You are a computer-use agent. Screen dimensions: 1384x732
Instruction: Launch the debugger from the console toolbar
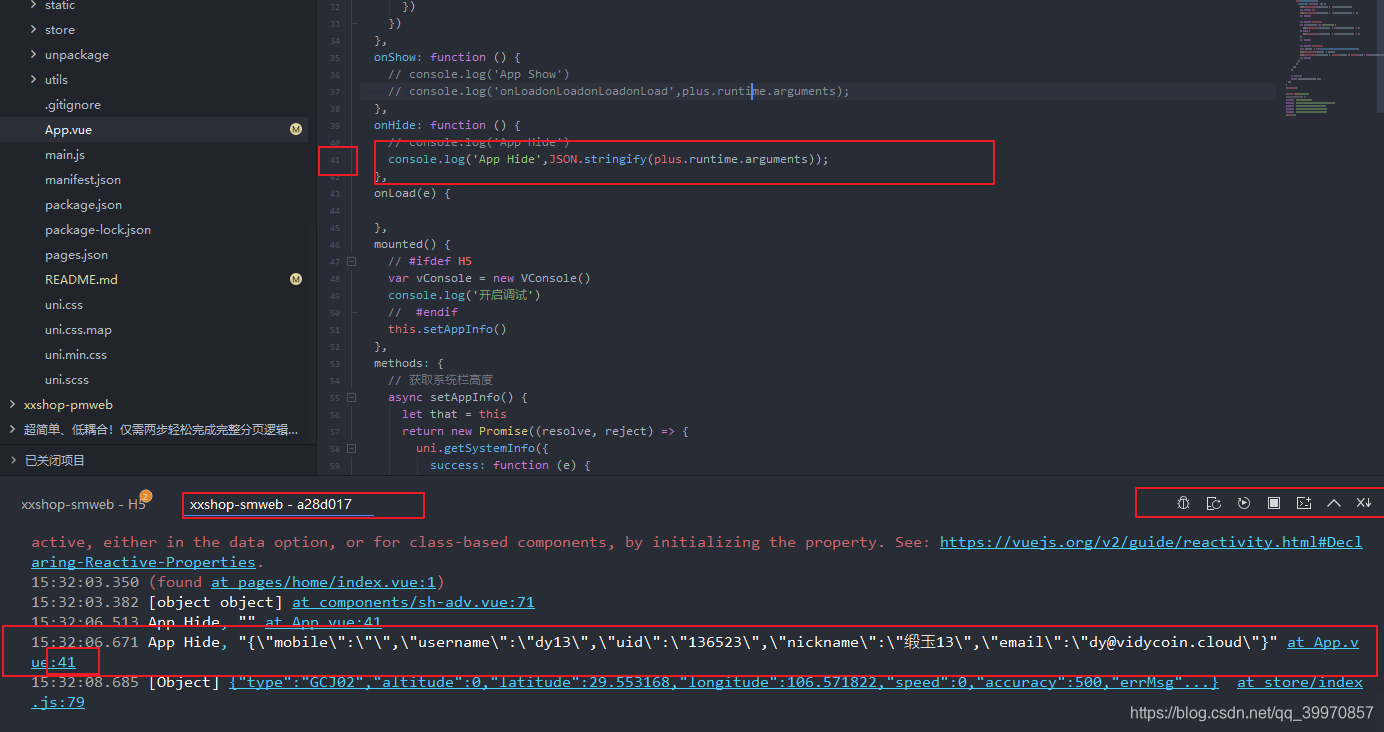(x=1183, y=503)
